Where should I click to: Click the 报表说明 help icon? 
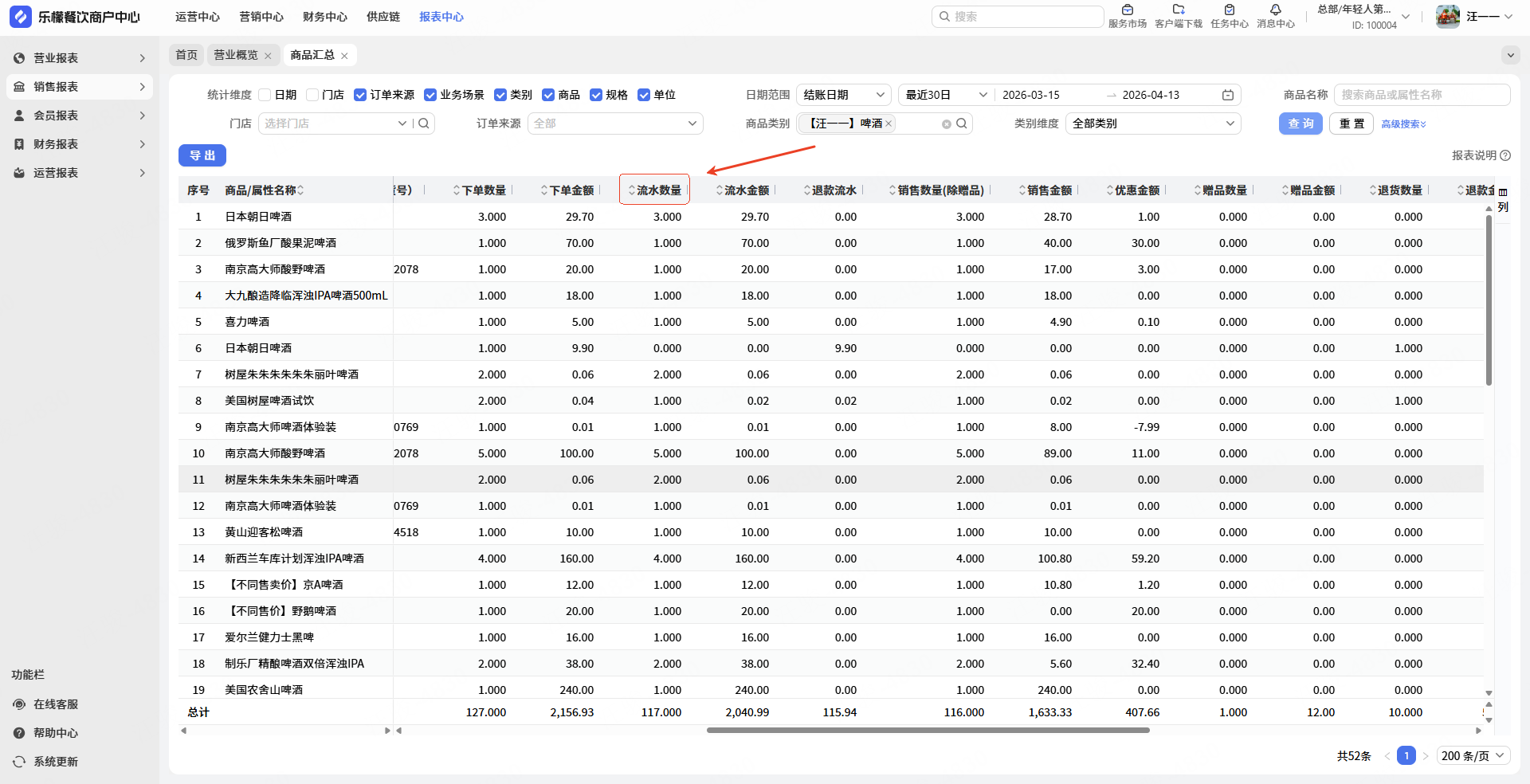(1505, 155)
